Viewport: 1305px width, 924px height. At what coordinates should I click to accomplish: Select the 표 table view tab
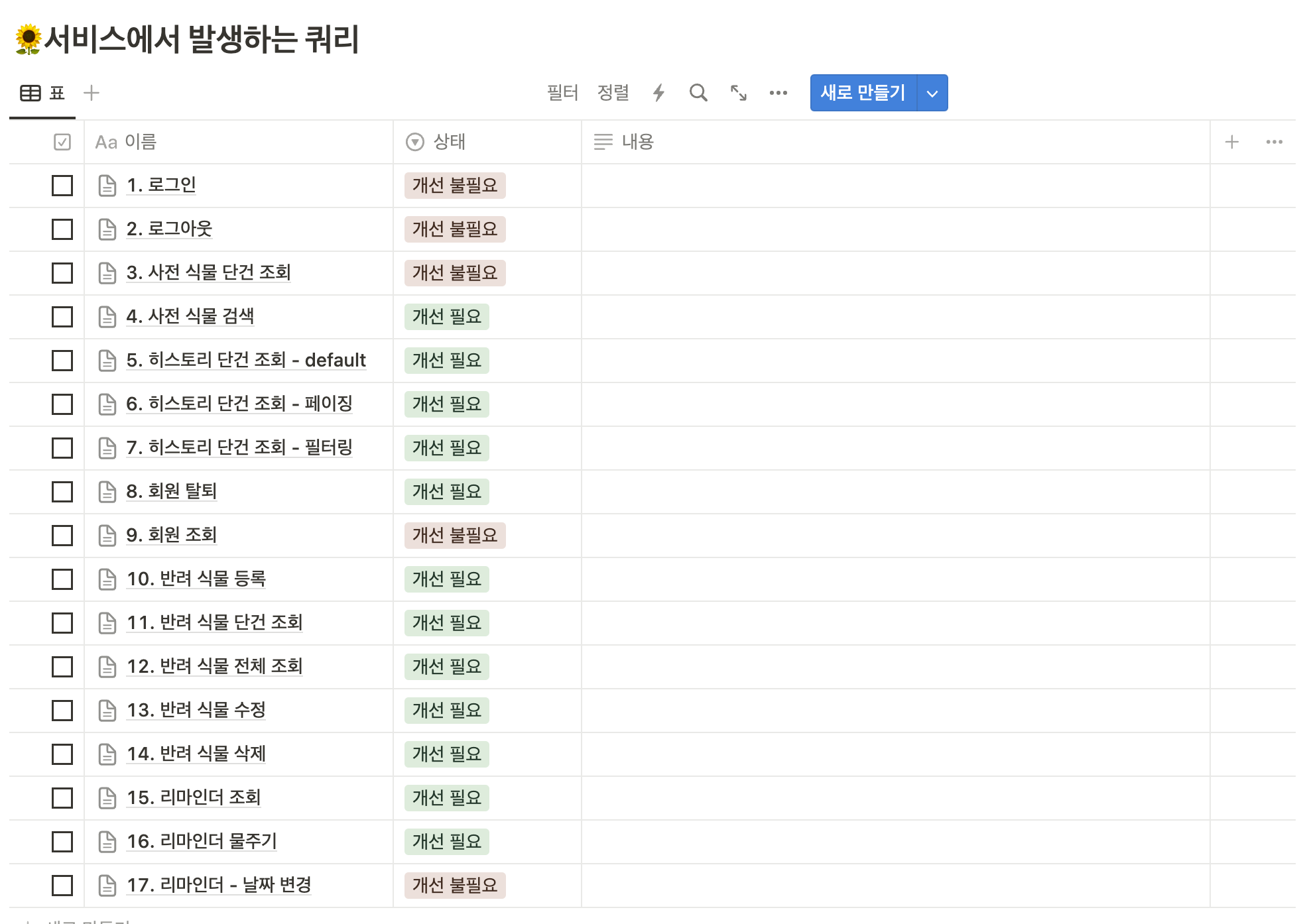coord(43,93)
